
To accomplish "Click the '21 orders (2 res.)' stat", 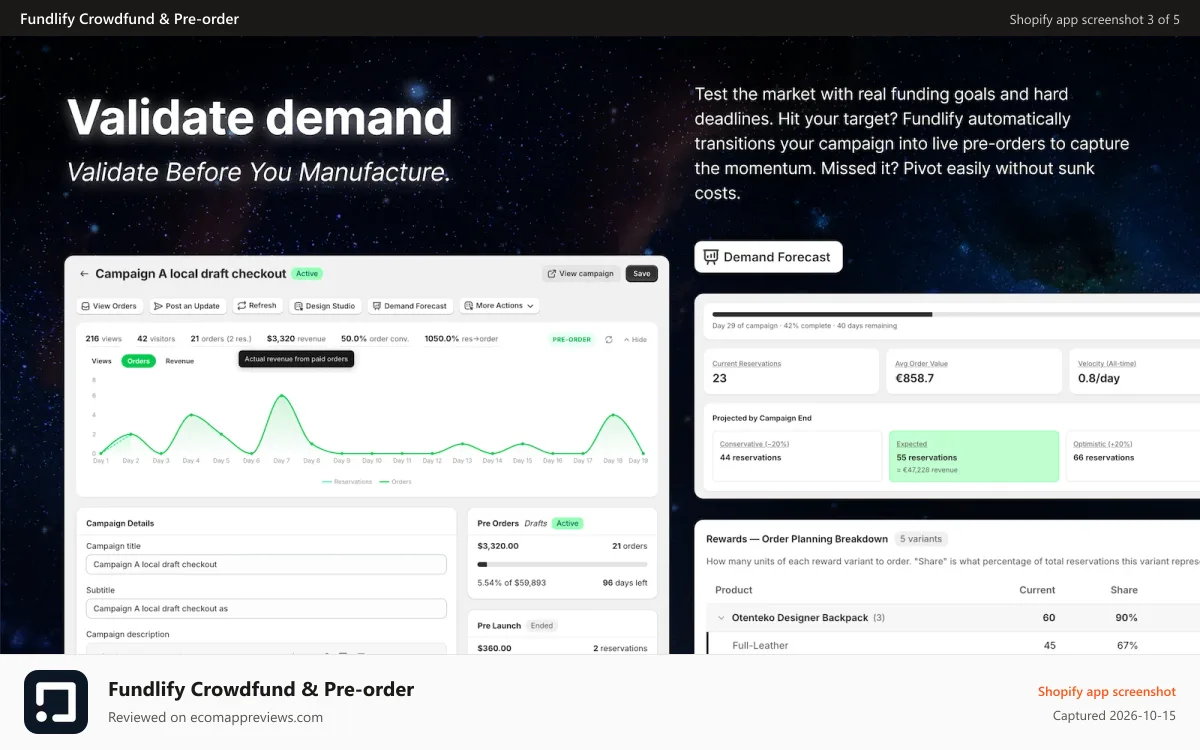I will click(221, 339).
